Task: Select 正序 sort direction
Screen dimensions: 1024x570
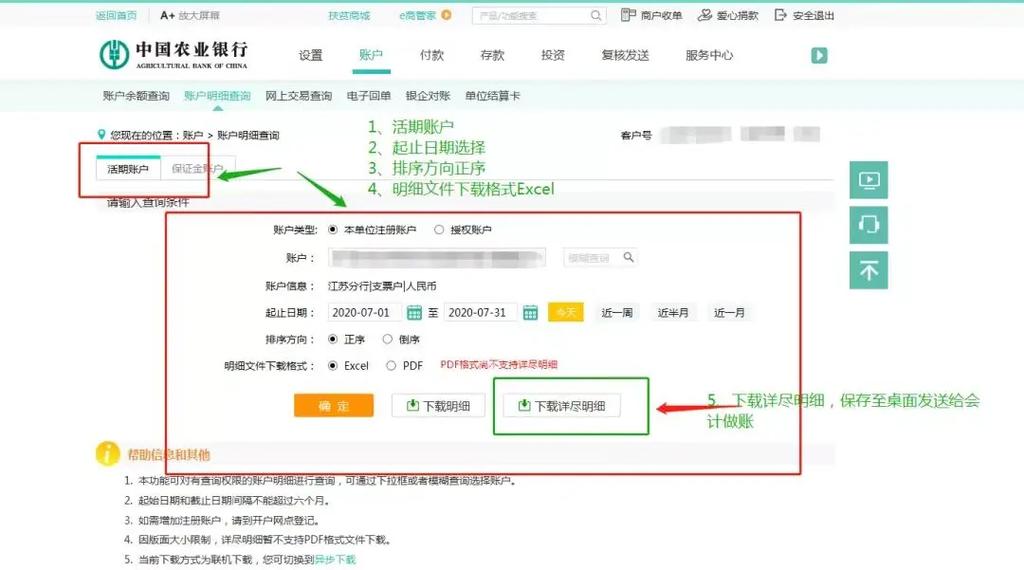Action: point(333,340)
